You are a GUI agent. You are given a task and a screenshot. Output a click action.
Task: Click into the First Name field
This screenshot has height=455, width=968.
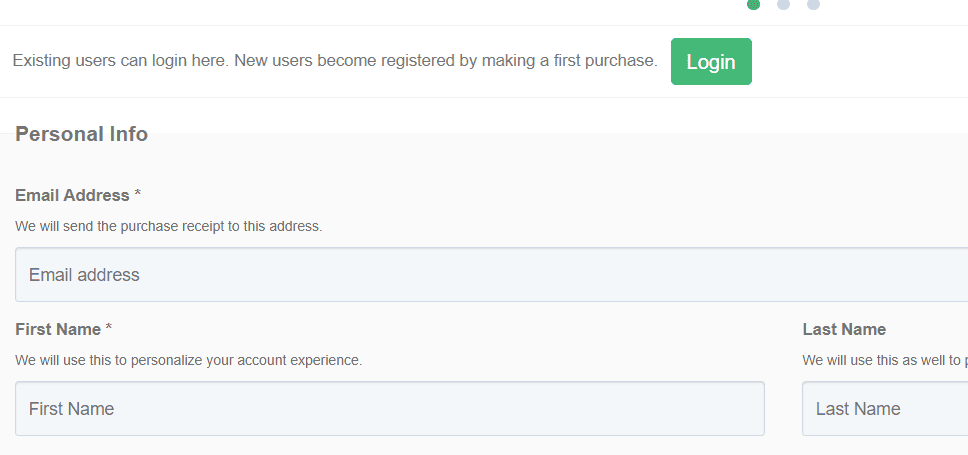tap(390, 409)
